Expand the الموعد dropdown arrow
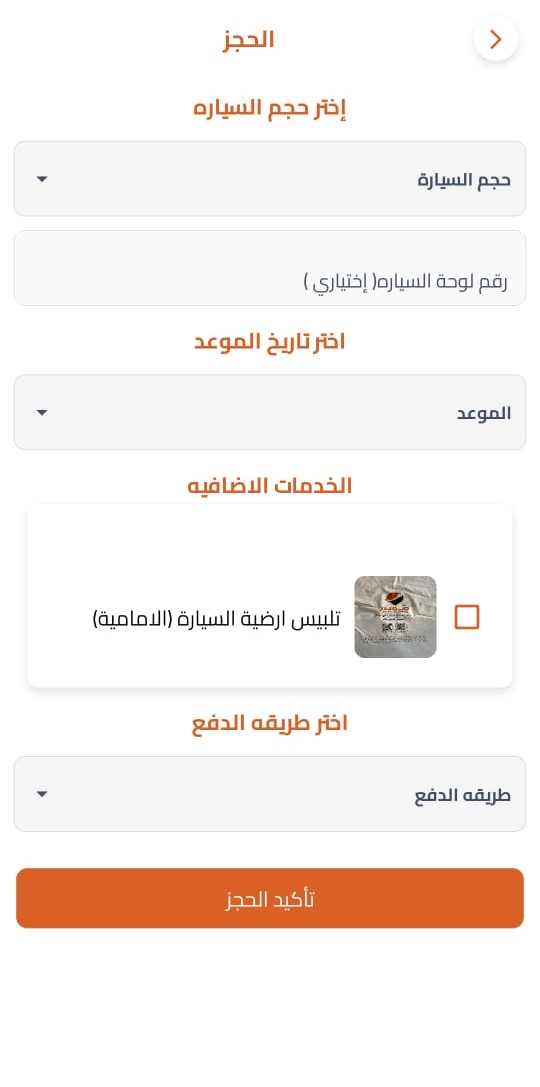 [42, 413]
